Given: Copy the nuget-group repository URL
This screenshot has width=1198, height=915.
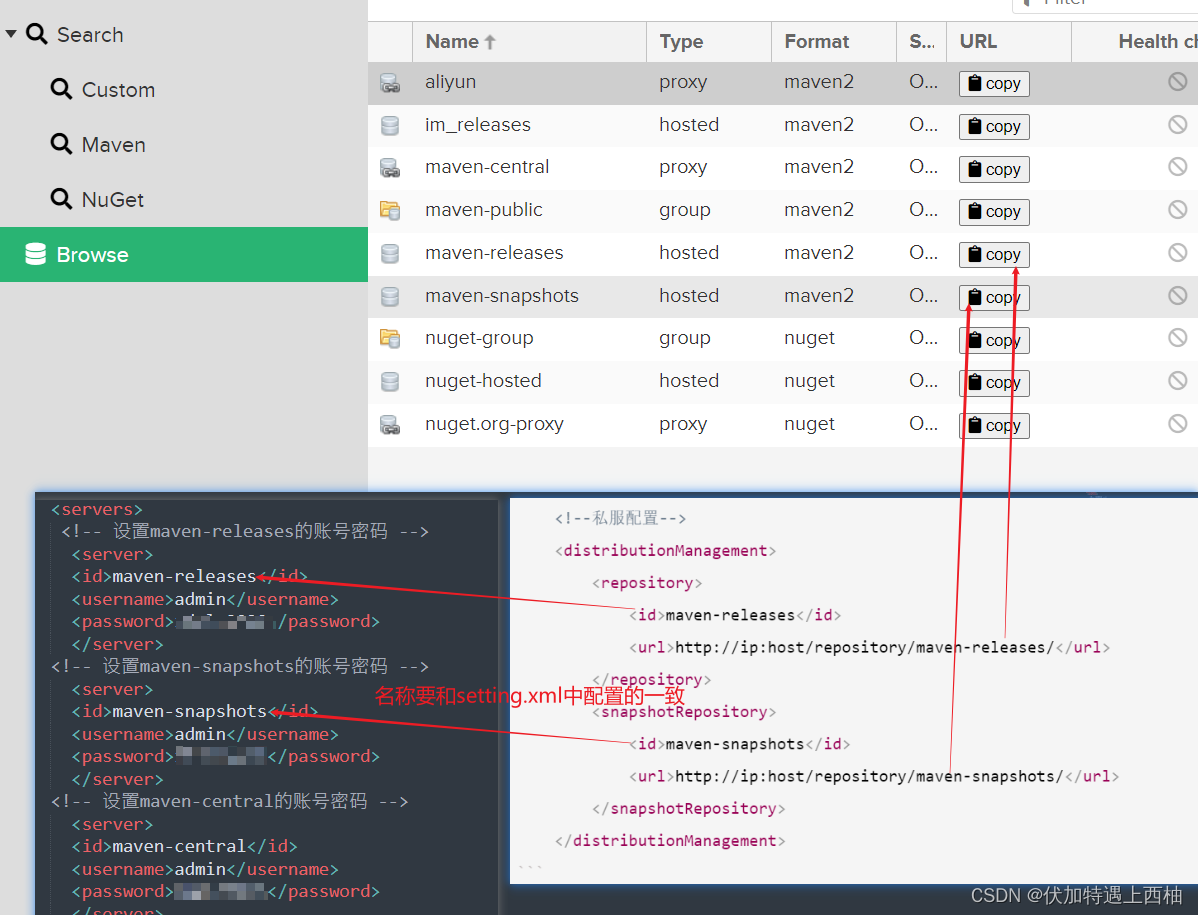Looking at the screenshot, I should [994, 340].
